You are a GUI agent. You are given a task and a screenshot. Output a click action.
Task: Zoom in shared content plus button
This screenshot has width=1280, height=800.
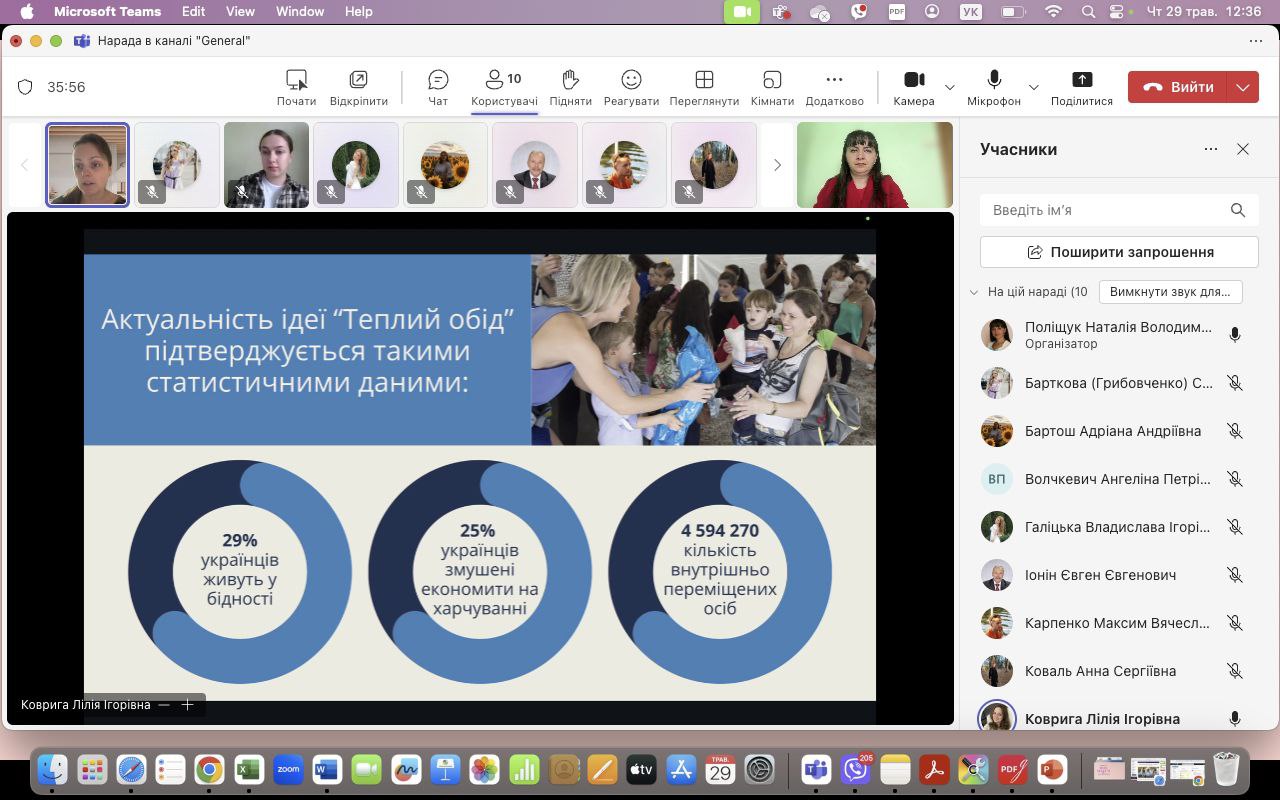click(x=187, y=705)
